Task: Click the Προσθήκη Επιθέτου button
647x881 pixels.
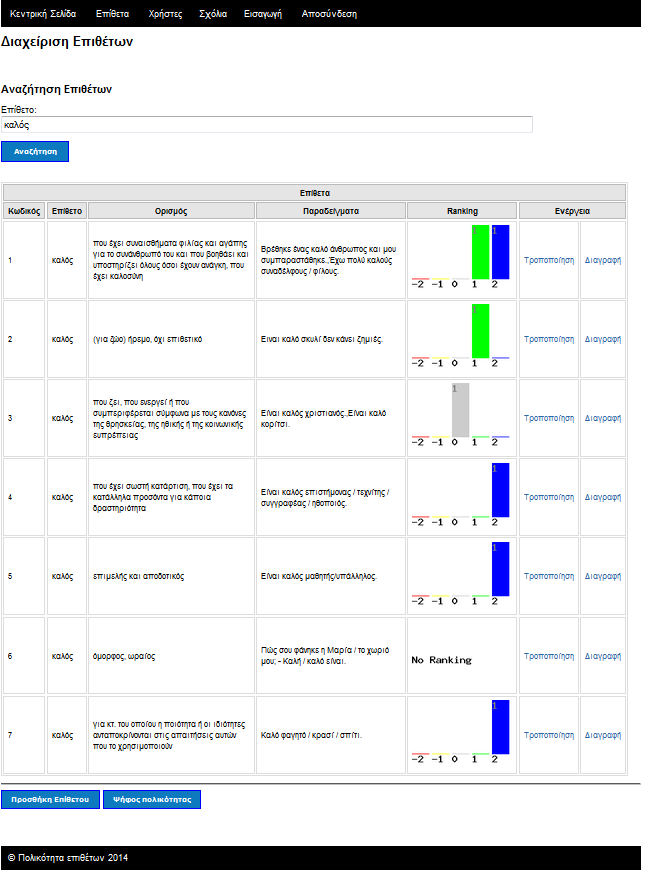Action: pos(50,799)
